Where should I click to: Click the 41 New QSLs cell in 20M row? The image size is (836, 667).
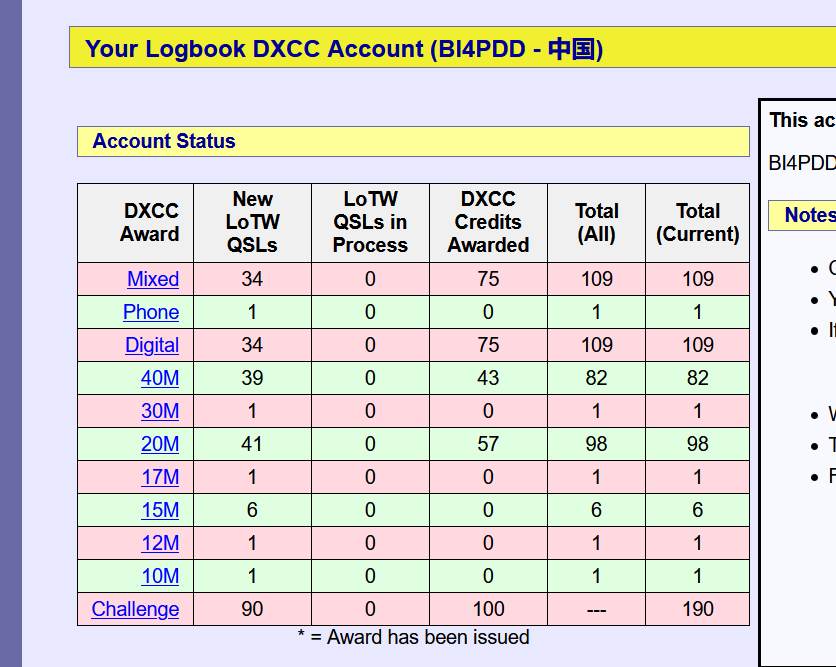[x=252, y=444]
